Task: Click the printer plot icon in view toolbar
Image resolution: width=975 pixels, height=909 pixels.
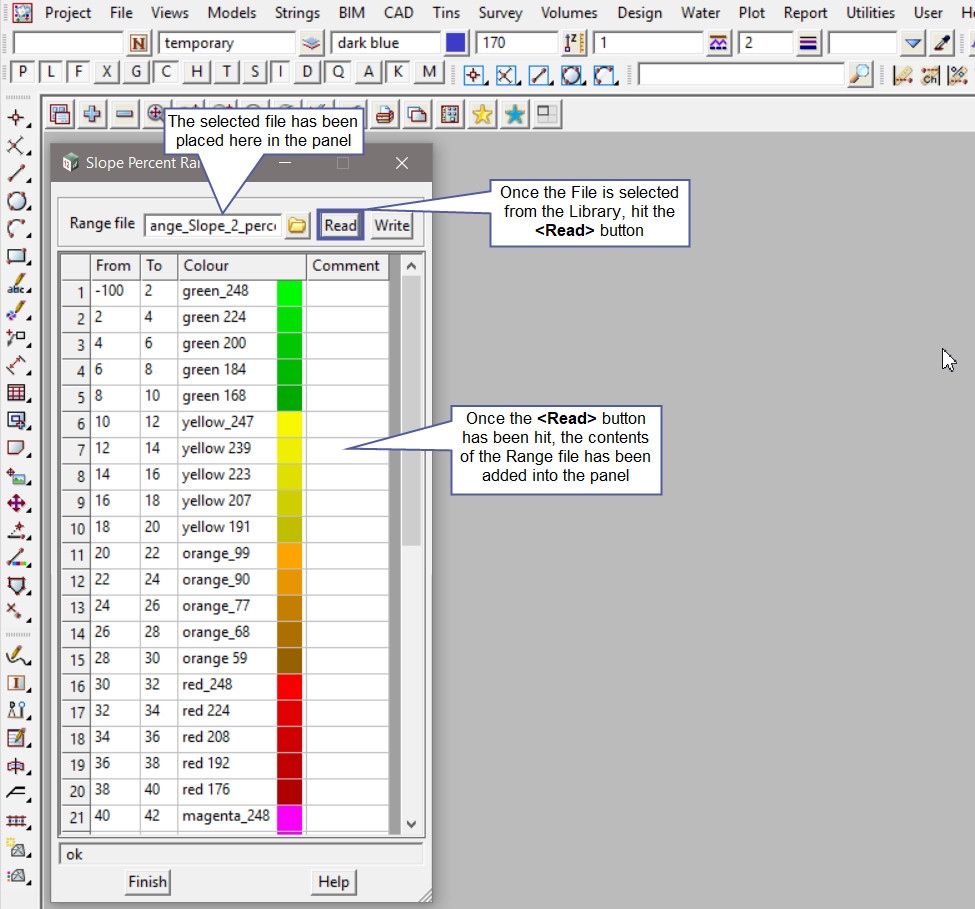Action: tap(384, 115)
